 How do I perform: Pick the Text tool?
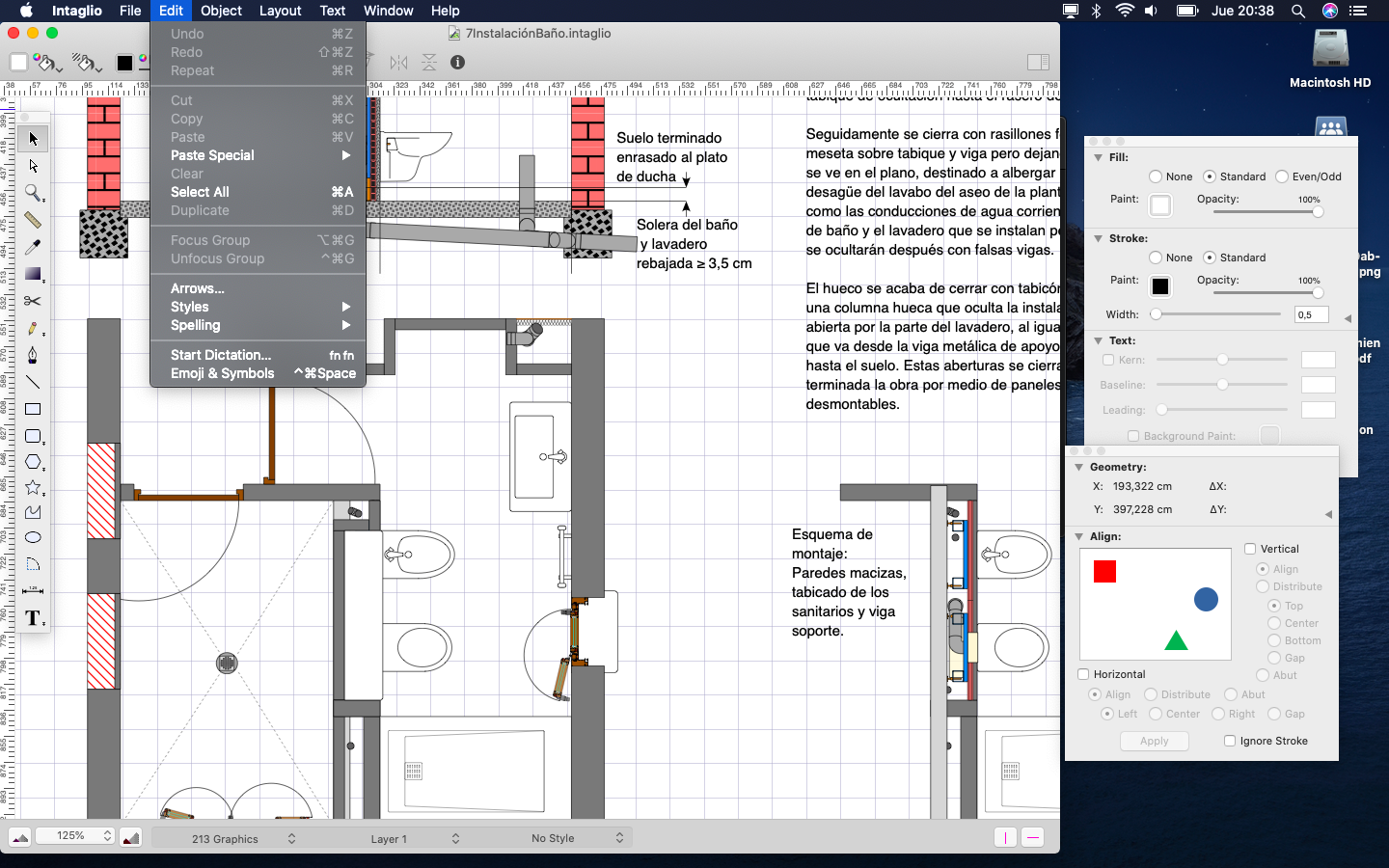pyautogui.click(x=33, y=618)
